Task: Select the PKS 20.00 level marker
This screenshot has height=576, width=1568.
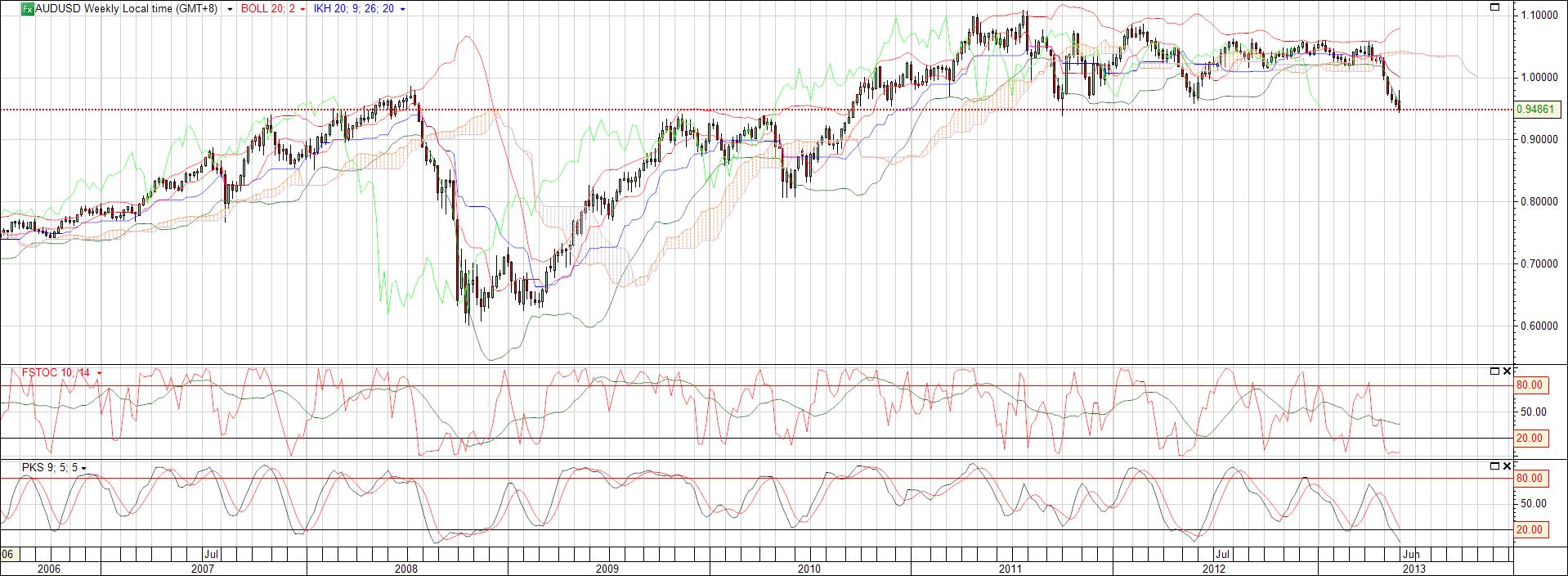Action: coord(1529,530)
